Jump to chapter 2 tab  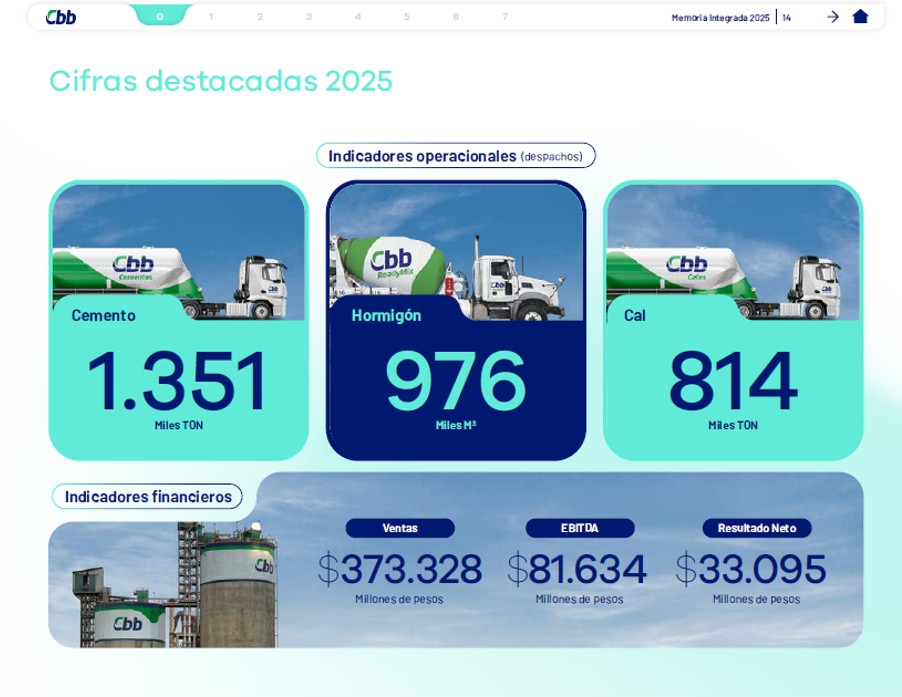click(x=260, y=17)
